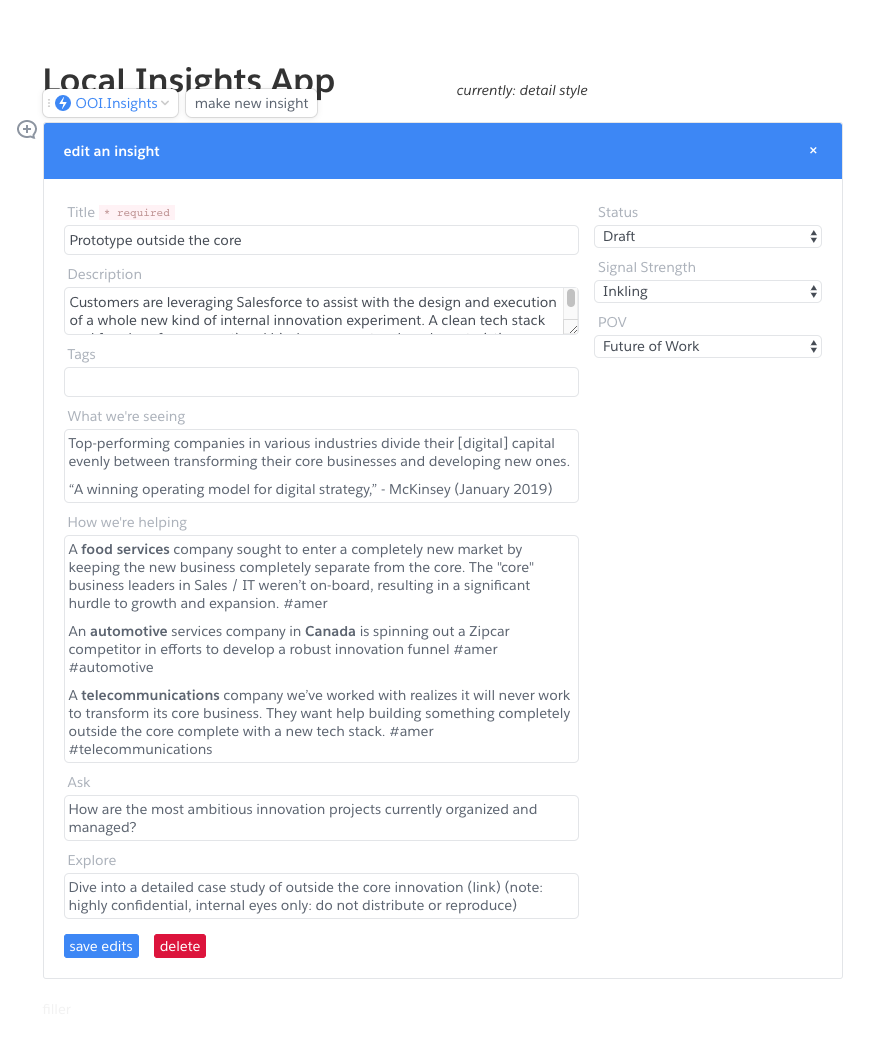Click the red delete button
This screenshot has height=1037, width=891.
180,946
